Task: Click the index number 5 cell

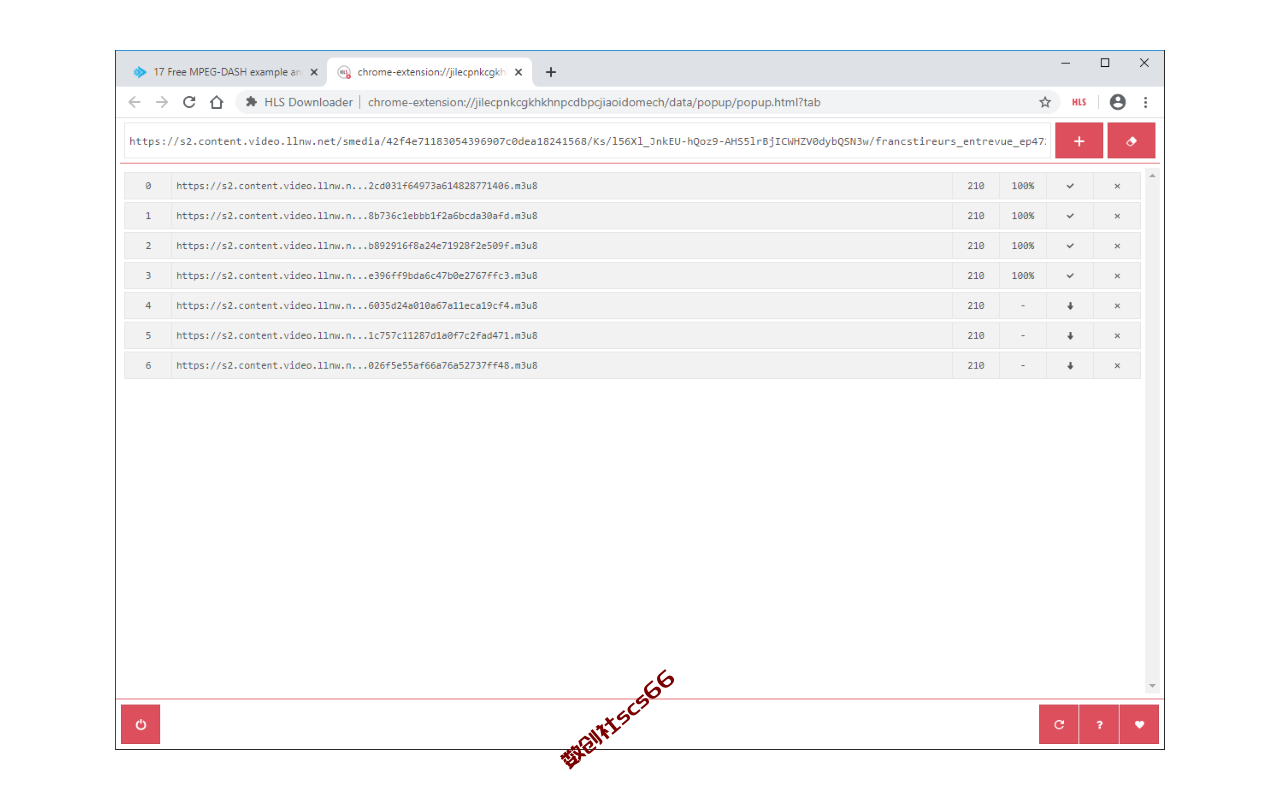Action: [148, 336]
